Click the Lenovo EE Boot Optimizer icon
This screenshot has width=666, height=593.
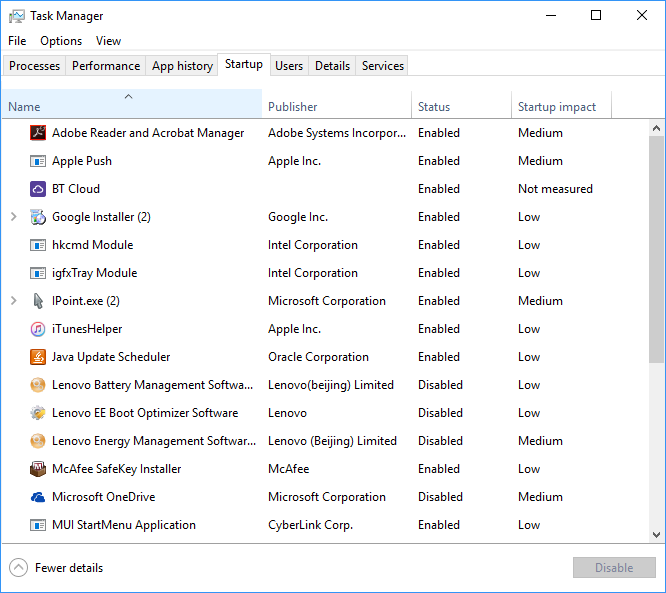pos(38,413)
